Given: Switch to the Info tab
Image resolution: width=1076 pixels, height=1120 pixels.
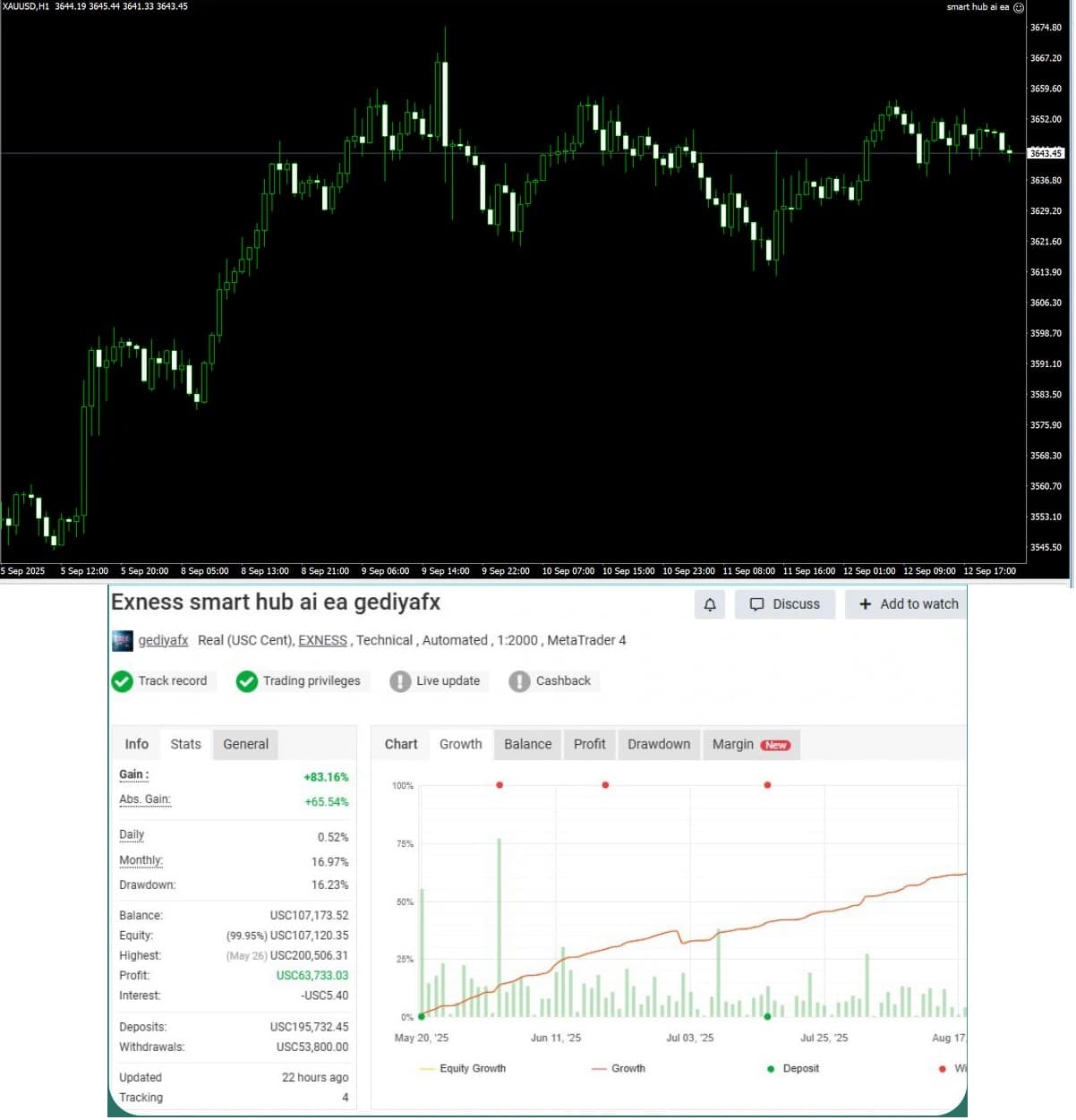Looking at the screenshot, I should click(x=137, y=745).
